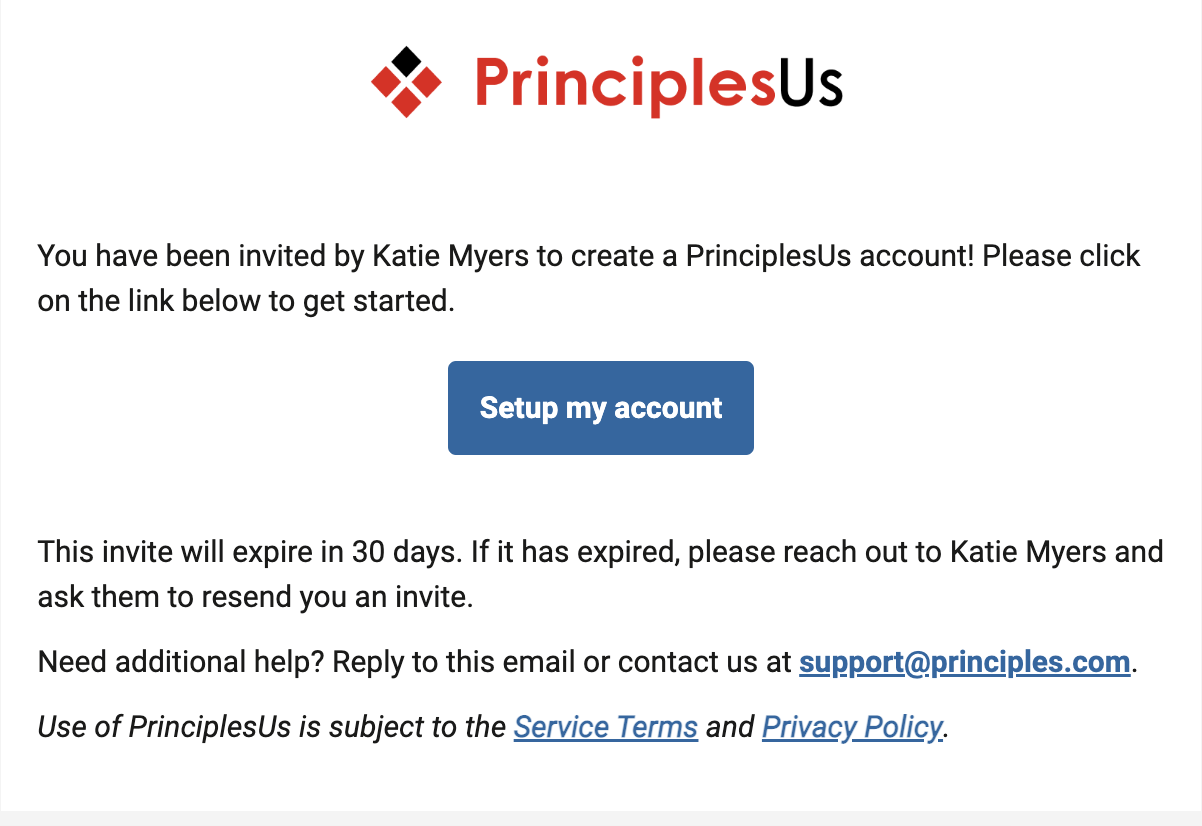Screen dimensions: 1202x826
Task: Click the black "Us" part of the wordmark
Action: [x=810, y=84]
